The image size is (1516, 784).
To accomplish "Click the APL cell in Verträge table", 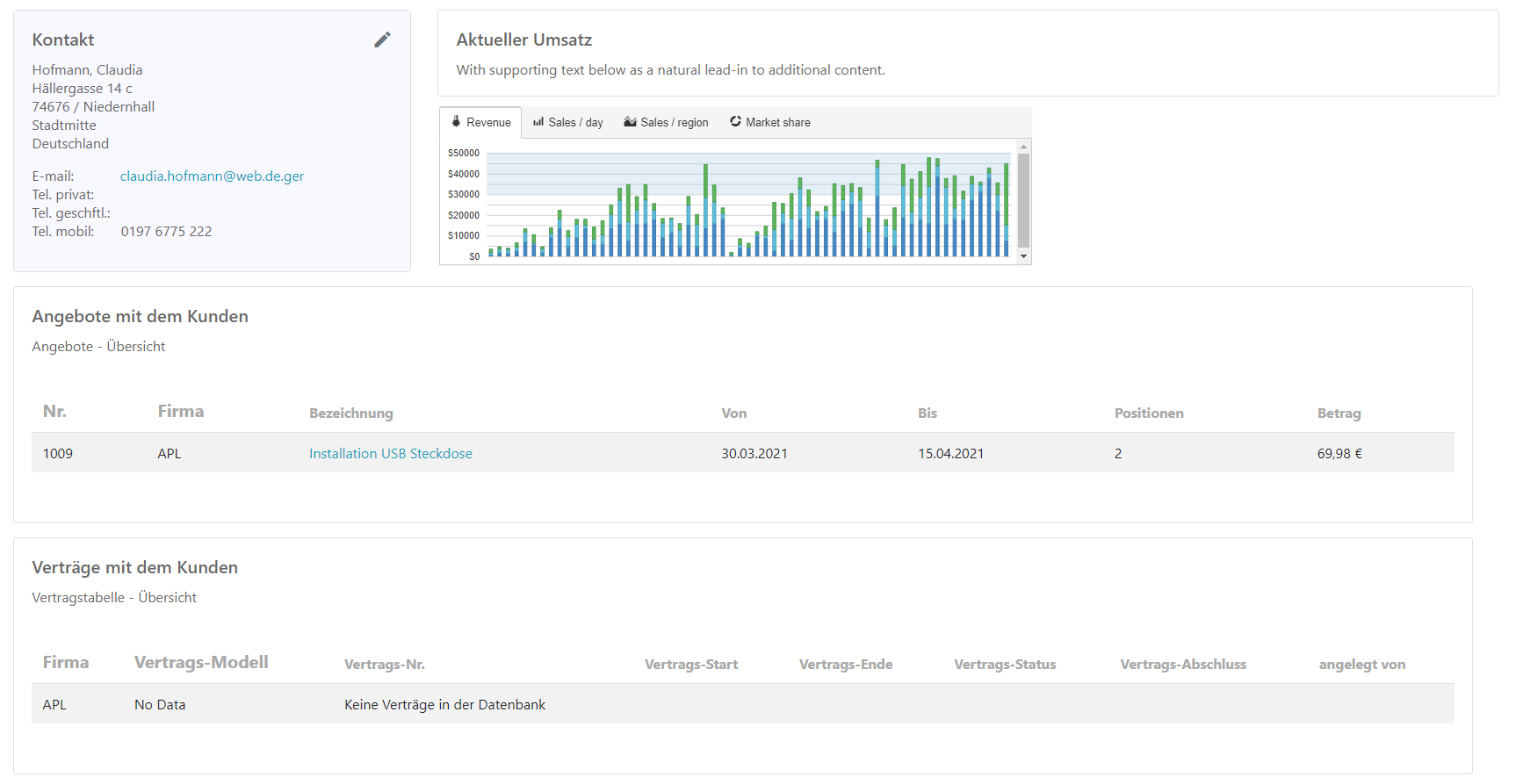I will 54,704.
